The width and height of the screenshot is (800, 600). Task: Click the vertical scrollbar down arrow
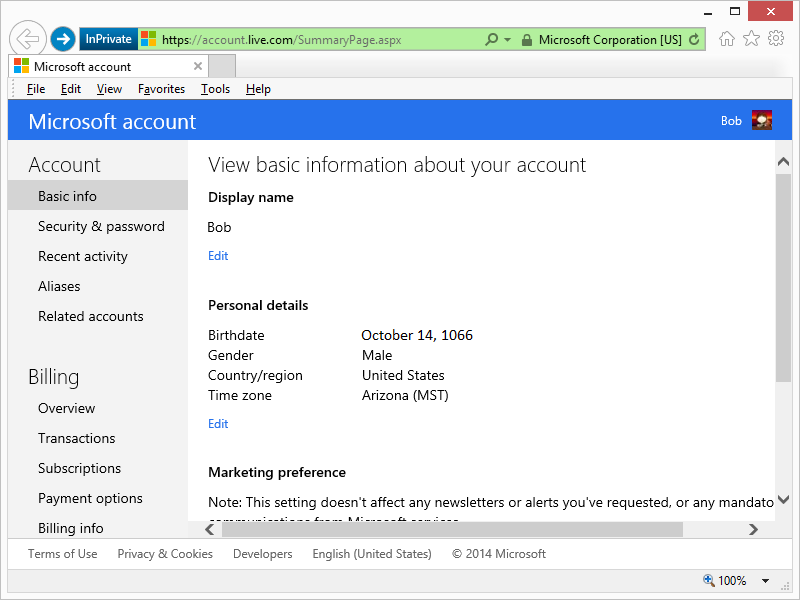(783, 499)
